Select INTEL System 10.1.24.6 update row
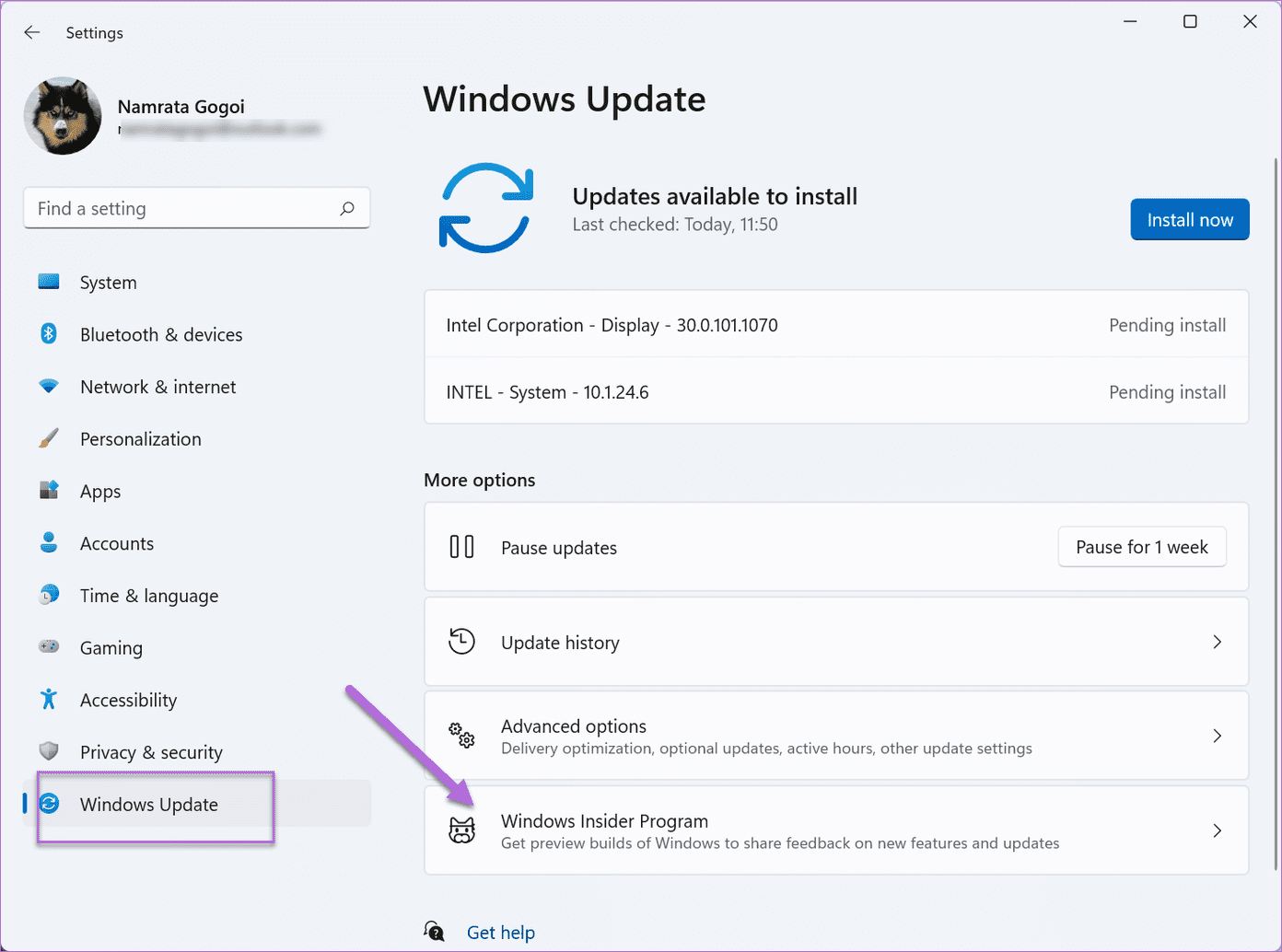The width and height of the screenshot is (1282, 952). [836, 391]
